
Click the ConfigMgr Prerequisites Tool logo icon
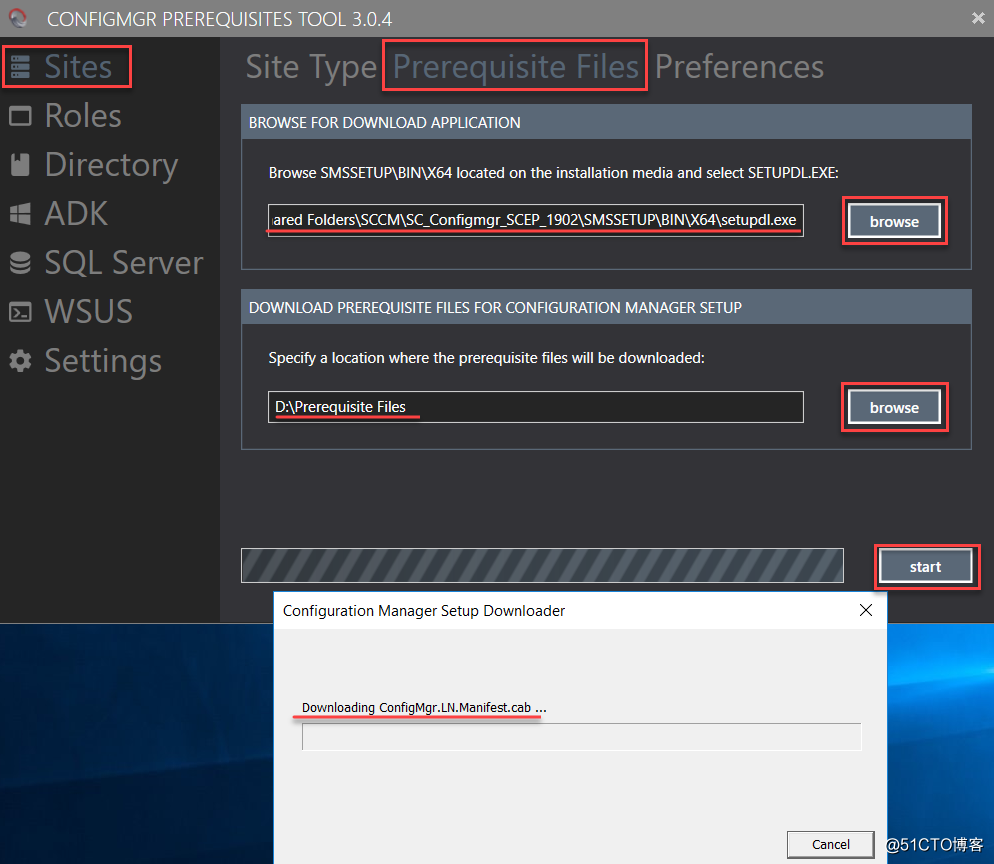point(18,18)
